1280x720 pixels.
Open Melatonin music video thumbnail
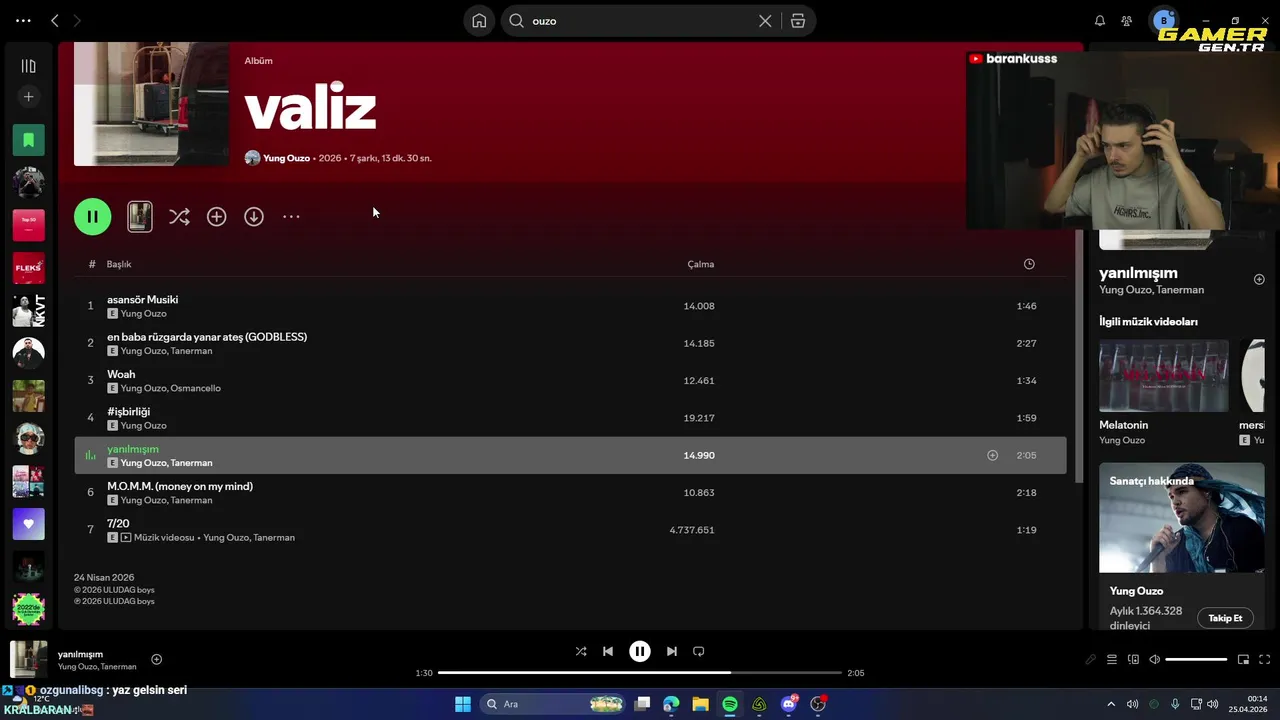[1164, 376]
